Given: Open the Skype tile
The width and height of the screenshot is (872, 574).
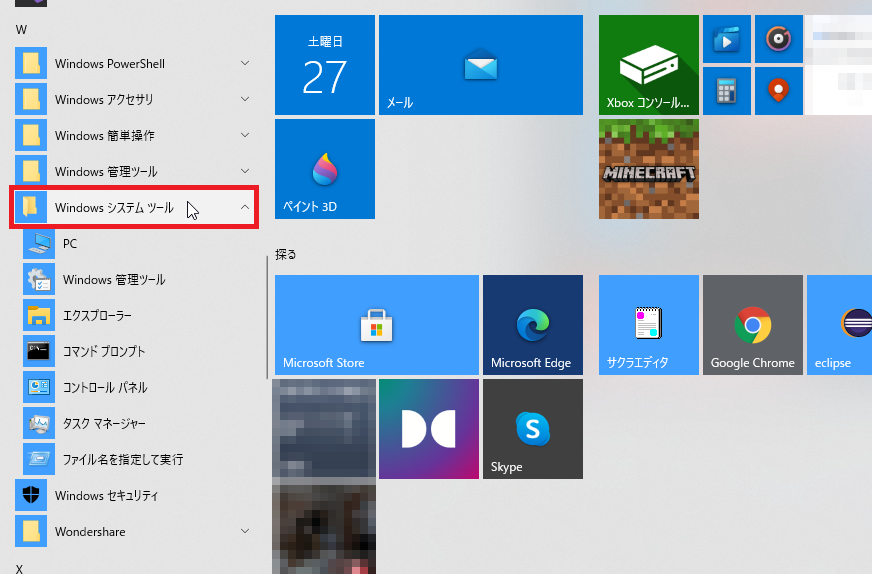Looking at the screenshot, I should [532, 429].
